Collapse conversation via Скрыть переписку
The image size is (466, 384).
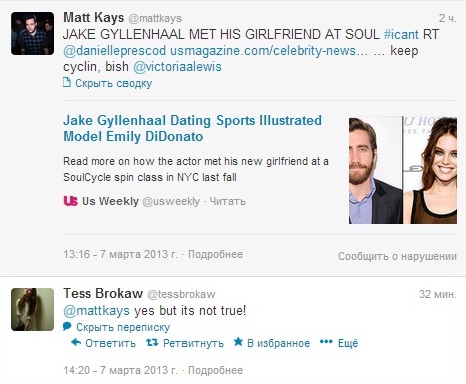pyautogui.click(x=123, y=327)
